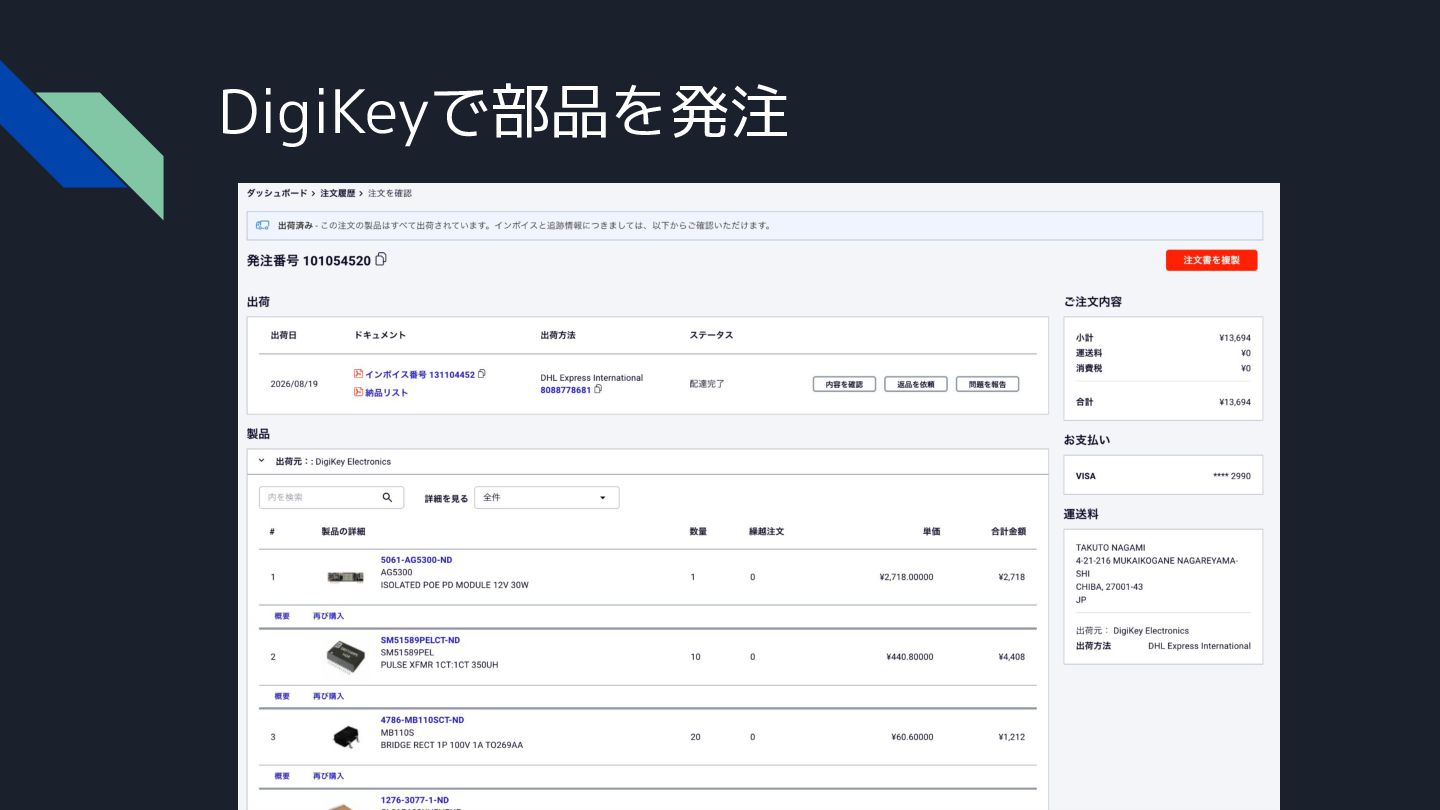This screenshot has height=810, width=1440.
Task: Open part link 4786-MB110SCT-ND
Action: [422, 720]
